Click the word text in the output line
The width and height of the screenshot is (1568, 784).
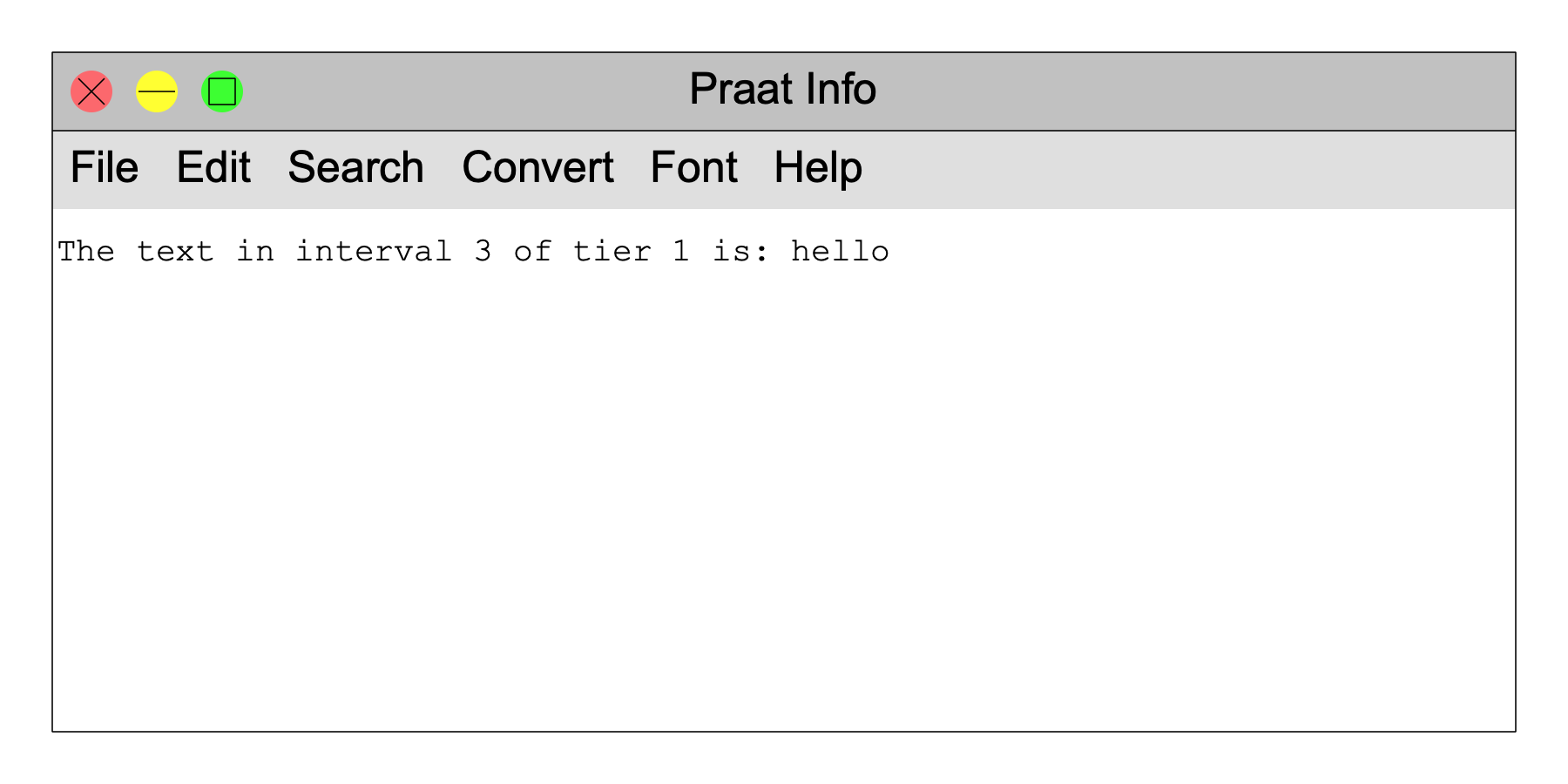pos(175,251)
